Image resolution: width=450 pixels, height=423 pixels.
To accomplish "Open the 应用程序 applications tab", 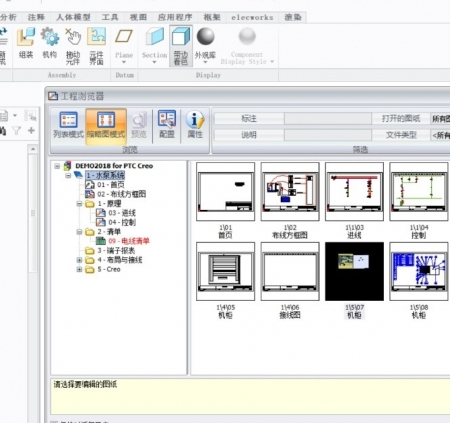I will 175,17.
